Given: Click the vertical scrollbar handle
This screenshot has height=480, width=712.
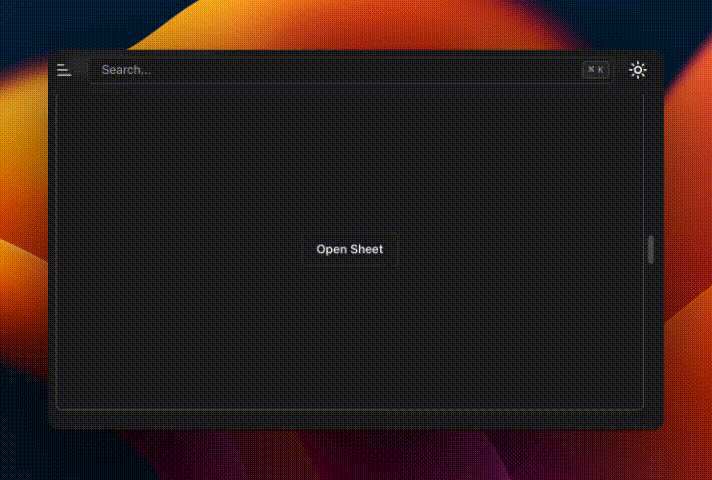Looking at the screenshot, I should 650,249.
